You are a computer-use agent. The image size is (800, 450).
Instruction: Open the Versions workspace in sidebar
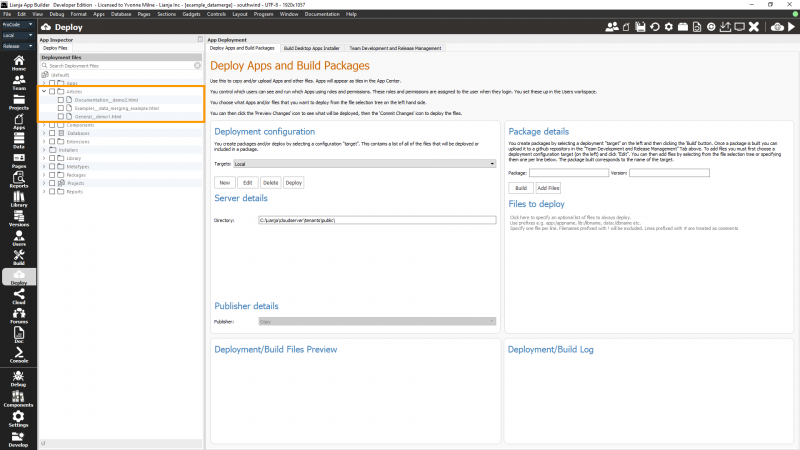click(19, 219)
